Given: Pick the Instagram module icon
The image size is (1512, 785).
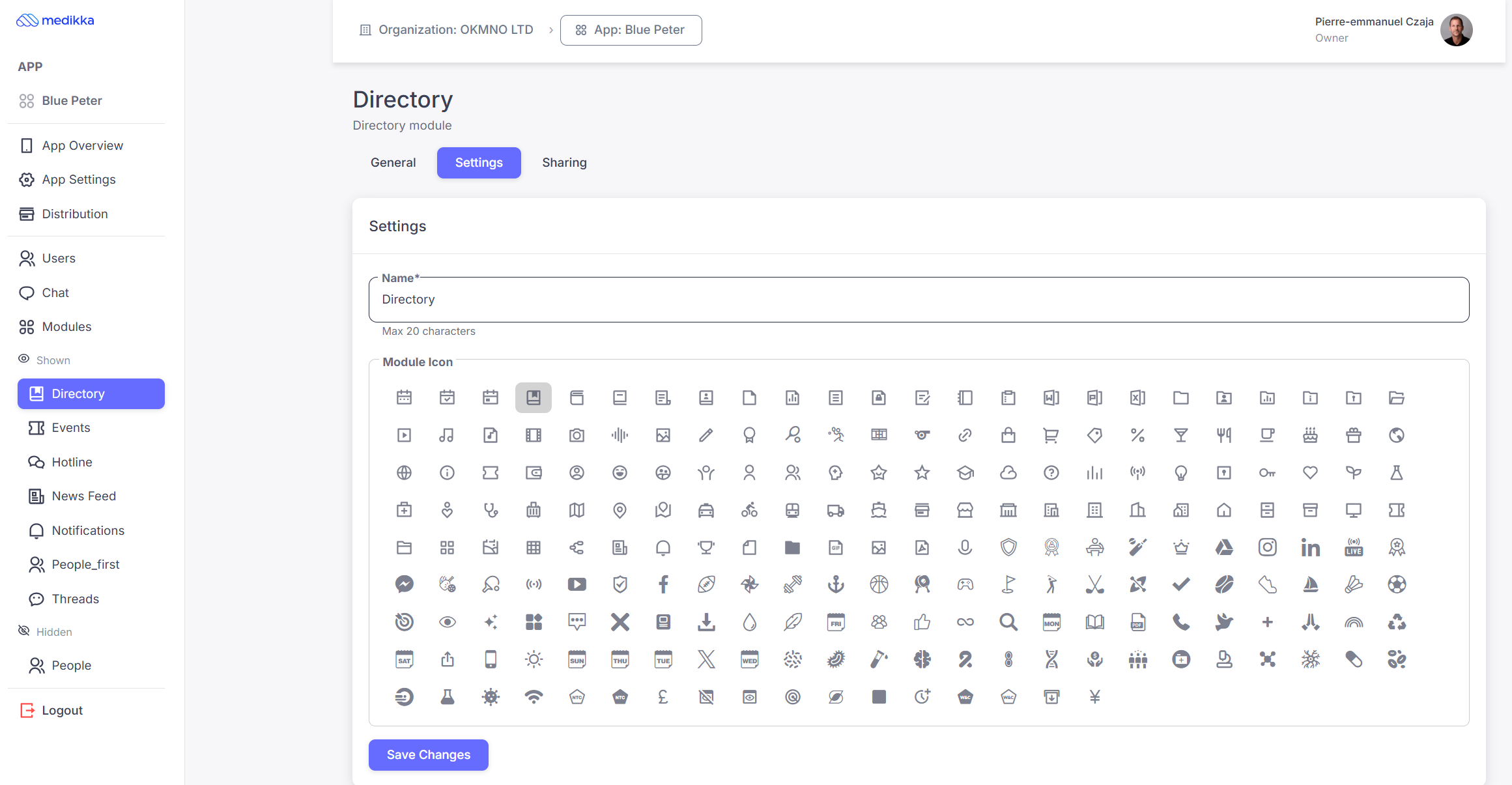Looking at the screenshot, I should [x=1267, y=547].
